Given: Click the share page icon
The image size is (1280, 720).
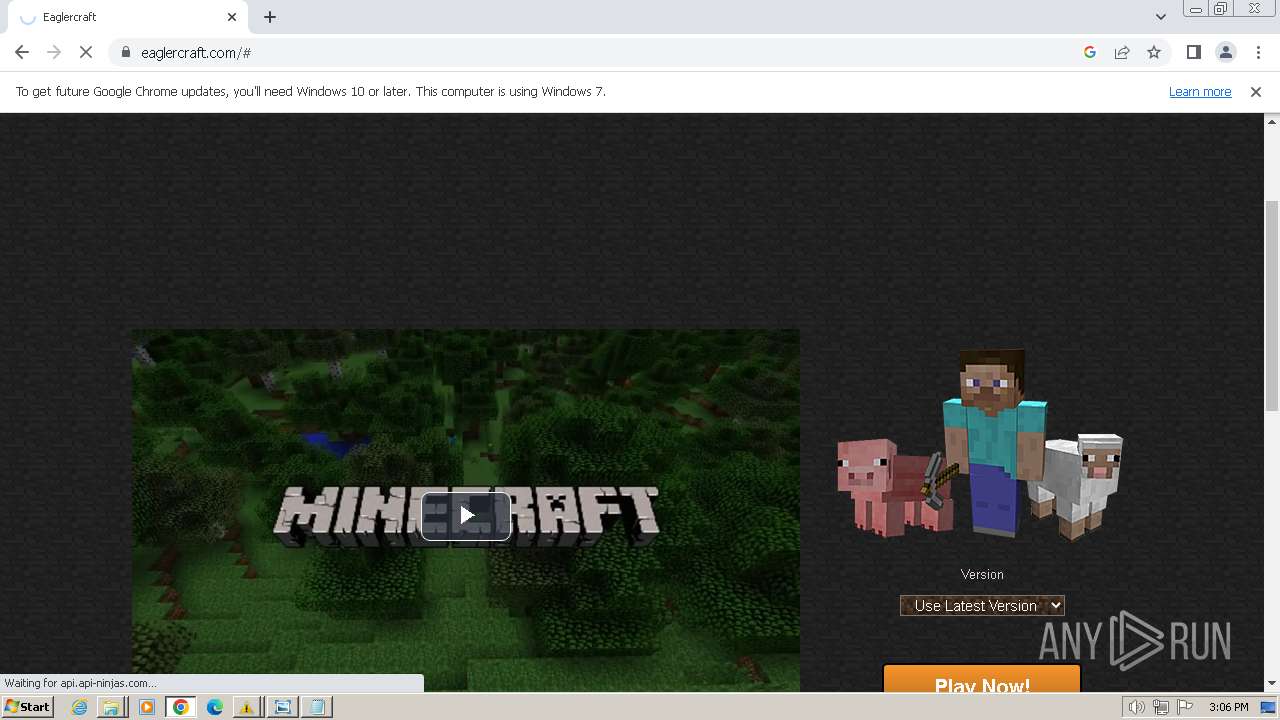Looking at the screenshot, I should click(x=1122, y=52).
